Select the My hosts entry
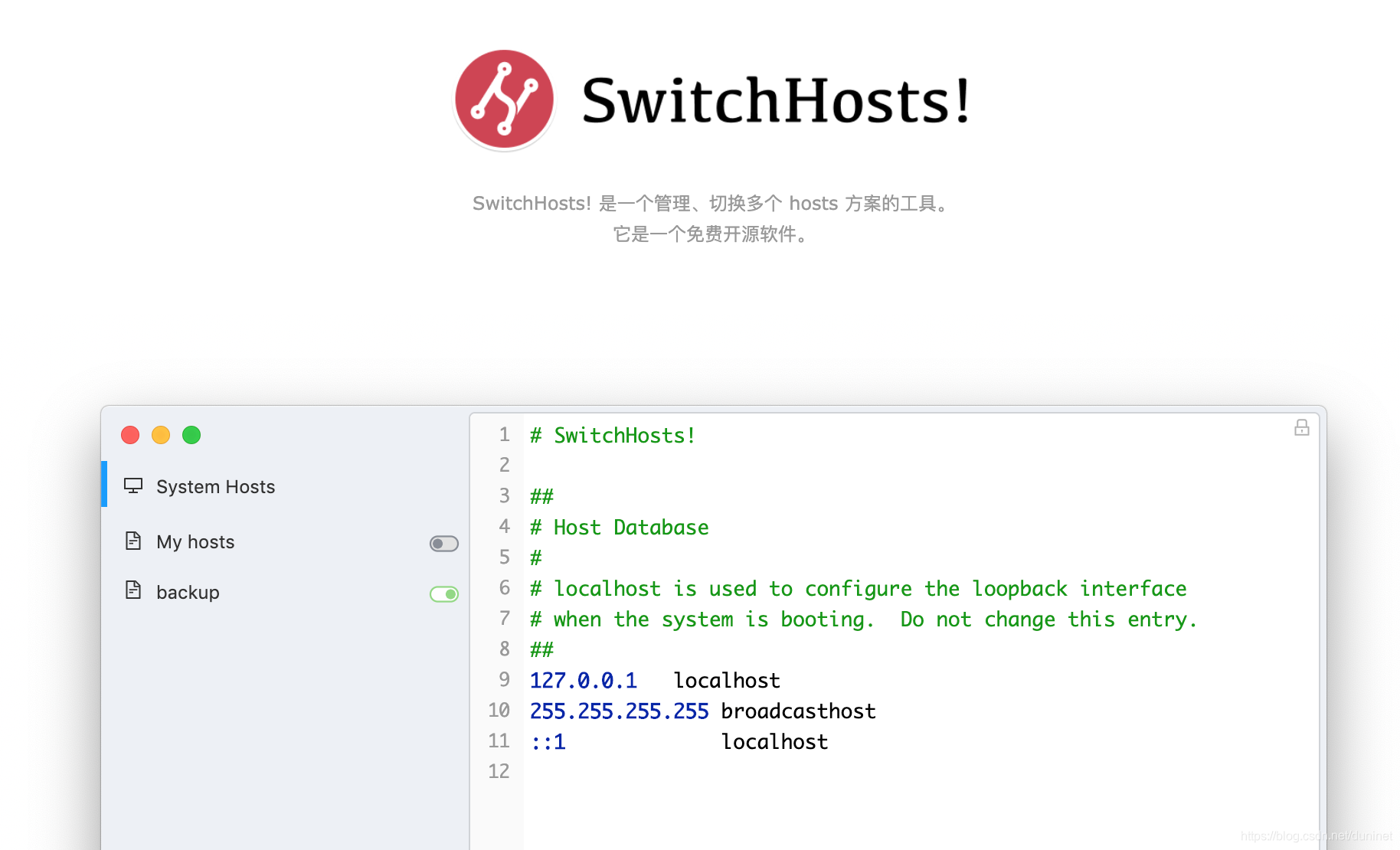This screenshot has width=1400, height=850. tap(285, 542)
